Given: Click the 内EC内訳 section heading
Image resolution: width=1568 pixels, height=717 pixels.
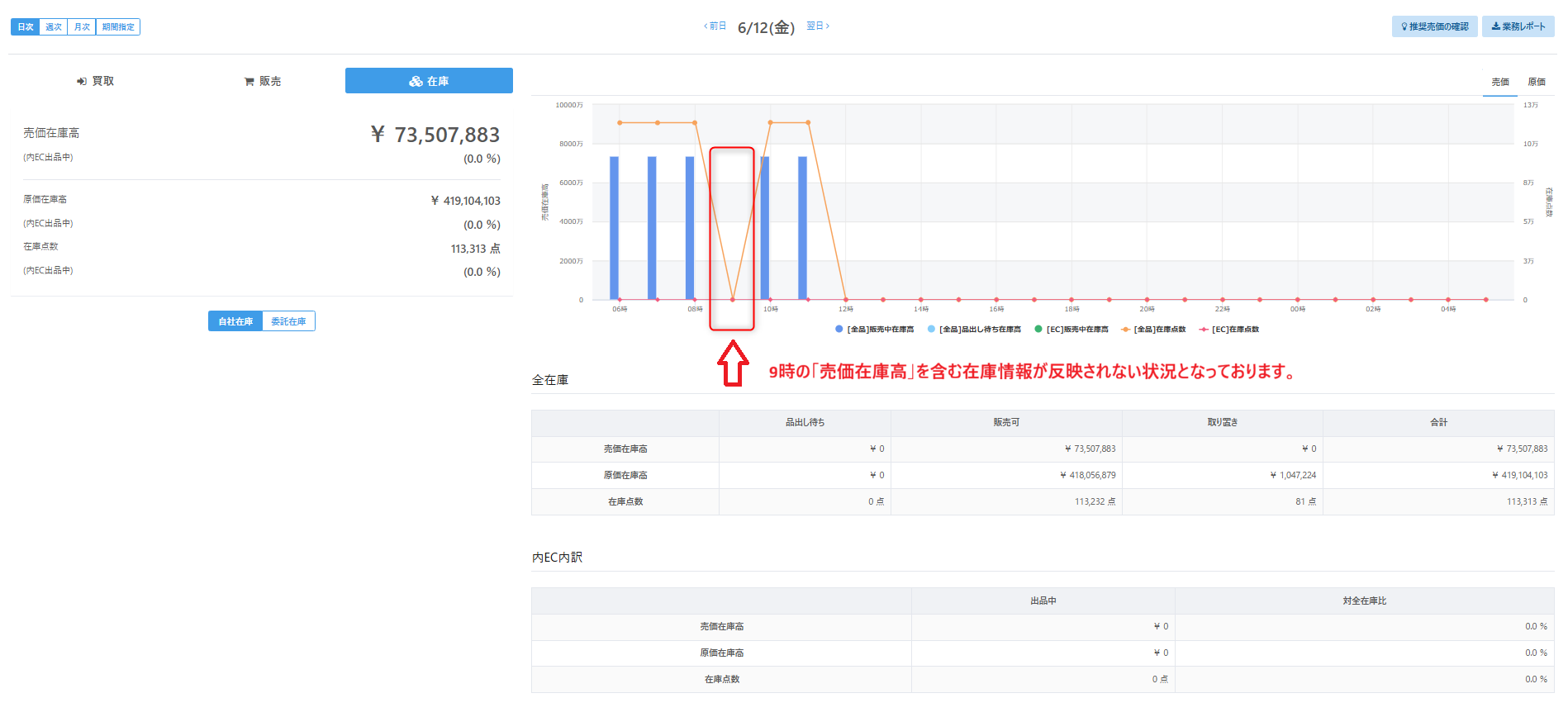Looking at the screenshot, I should coord(558,558).
